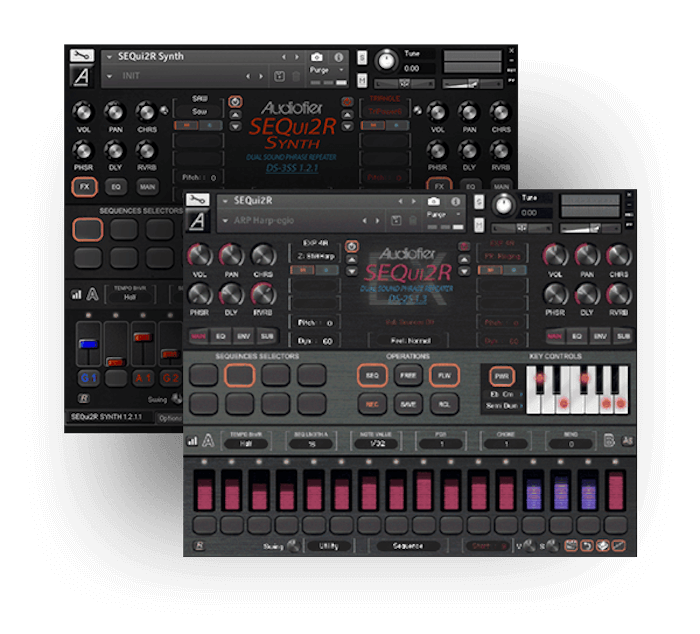Toggle the FLW follow button
Viewport: 700px width, 634px height.
[444, 376]
